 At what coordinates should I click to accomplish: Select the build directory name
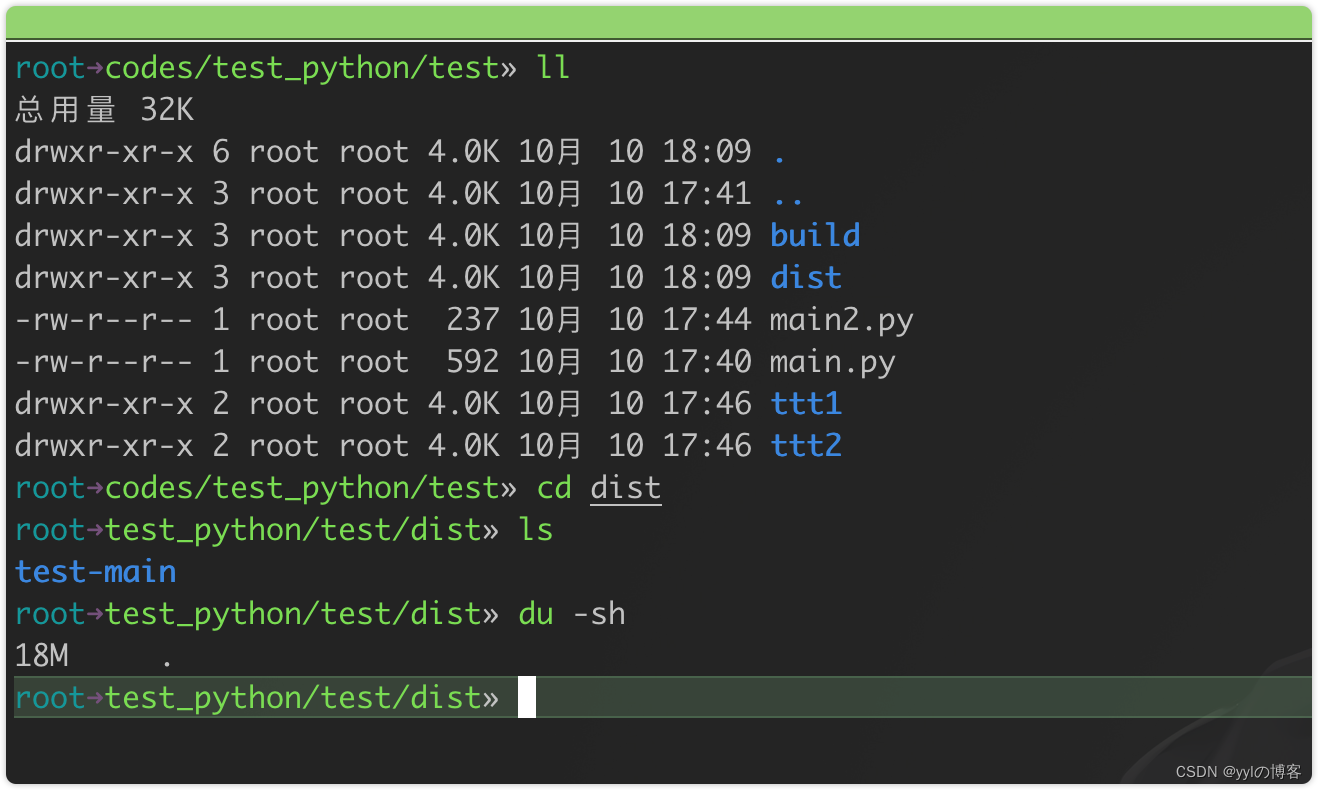(x=815, y=235)
